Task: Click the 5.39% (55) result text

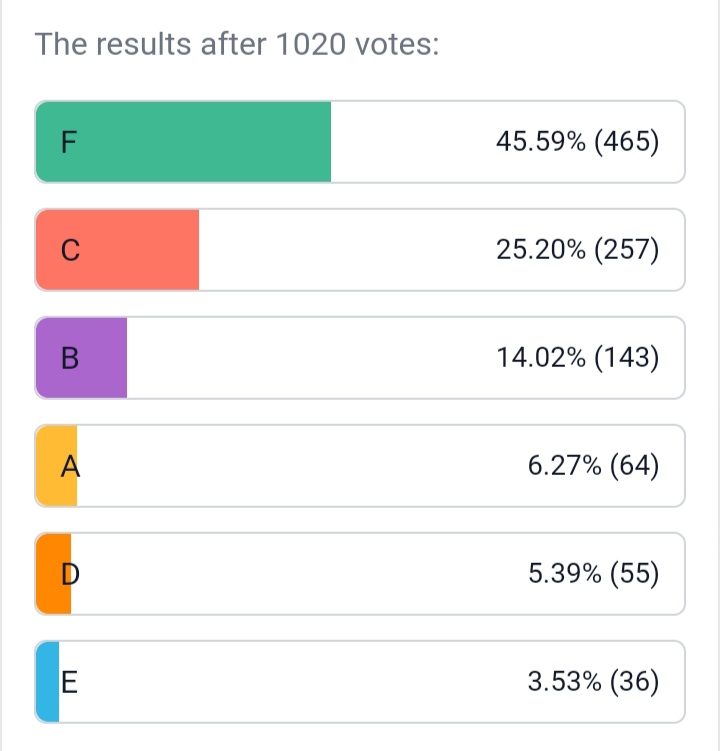Action: tap(593, 574)
